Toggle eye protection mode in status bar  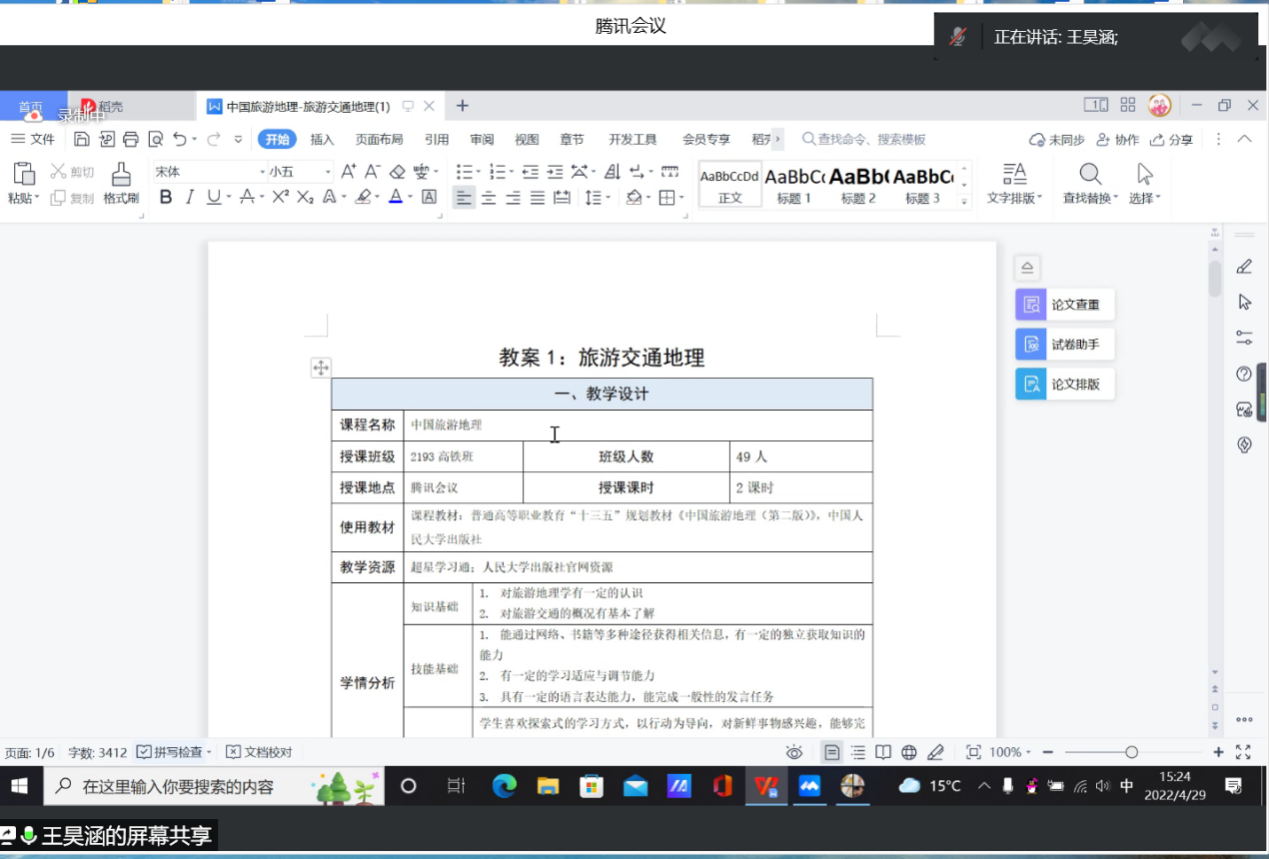tap(794, 752)
